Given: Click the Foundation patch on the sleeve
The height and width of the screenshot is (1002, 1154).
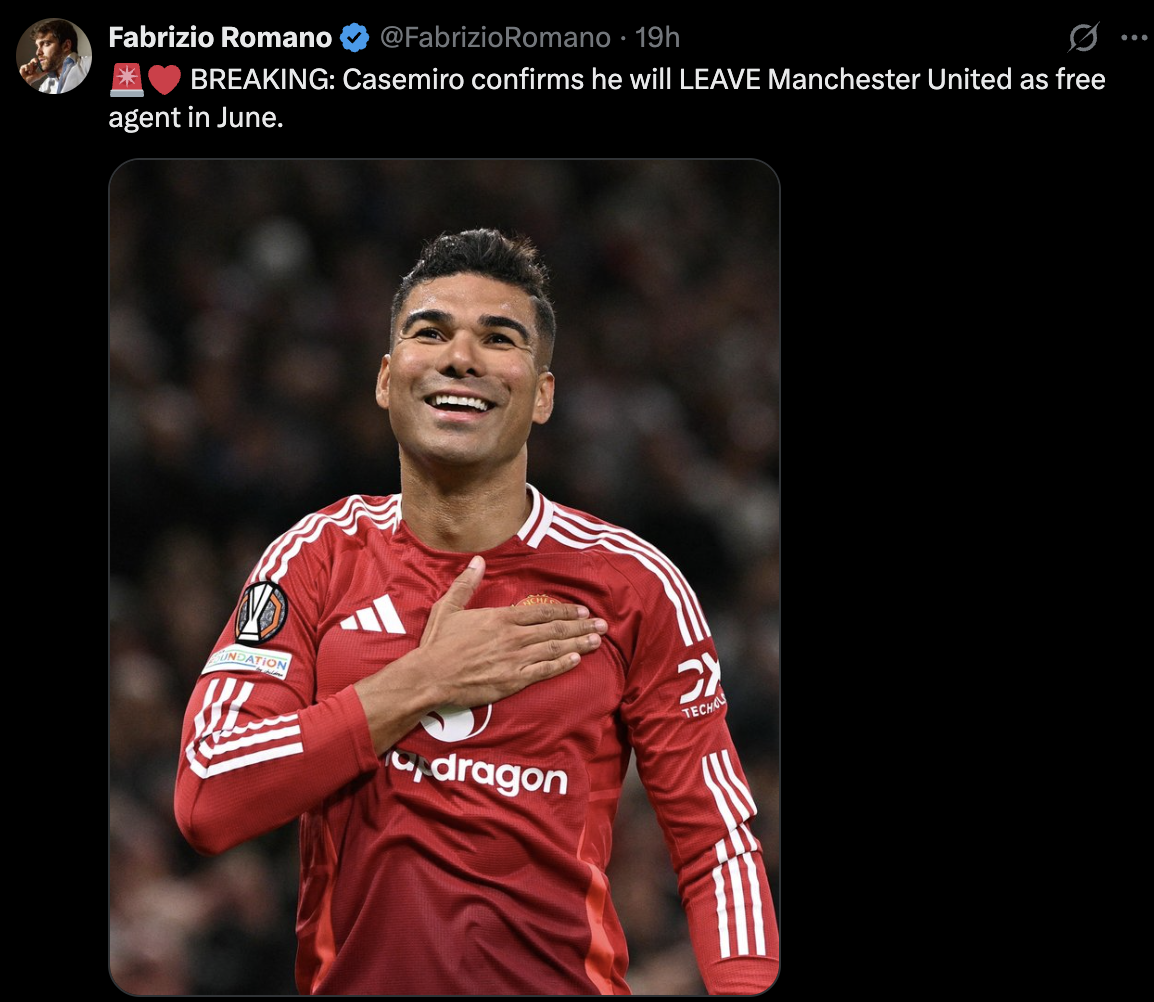Looking at the screenshot, I should click(x=247, y=661).
